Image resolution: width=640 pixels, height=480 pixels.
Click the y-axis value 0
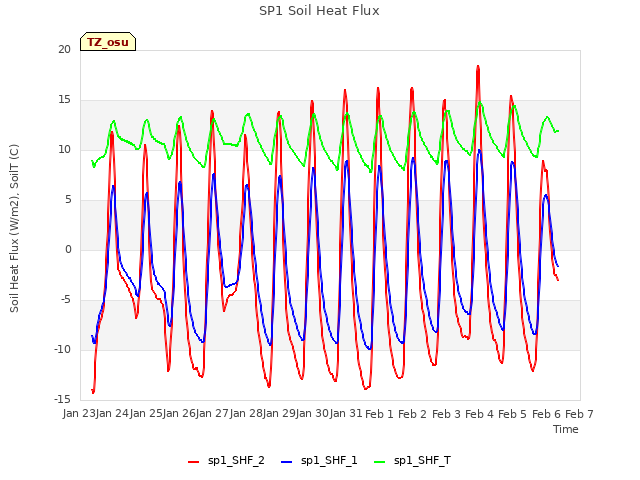tap(68, 250)
